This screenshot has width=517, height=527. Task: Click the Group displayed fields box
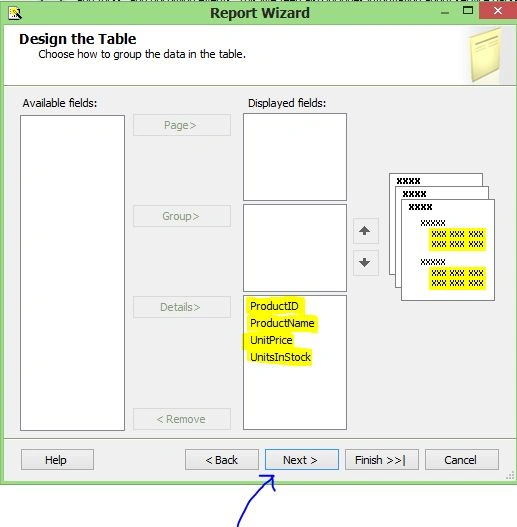tap(295, 248)
